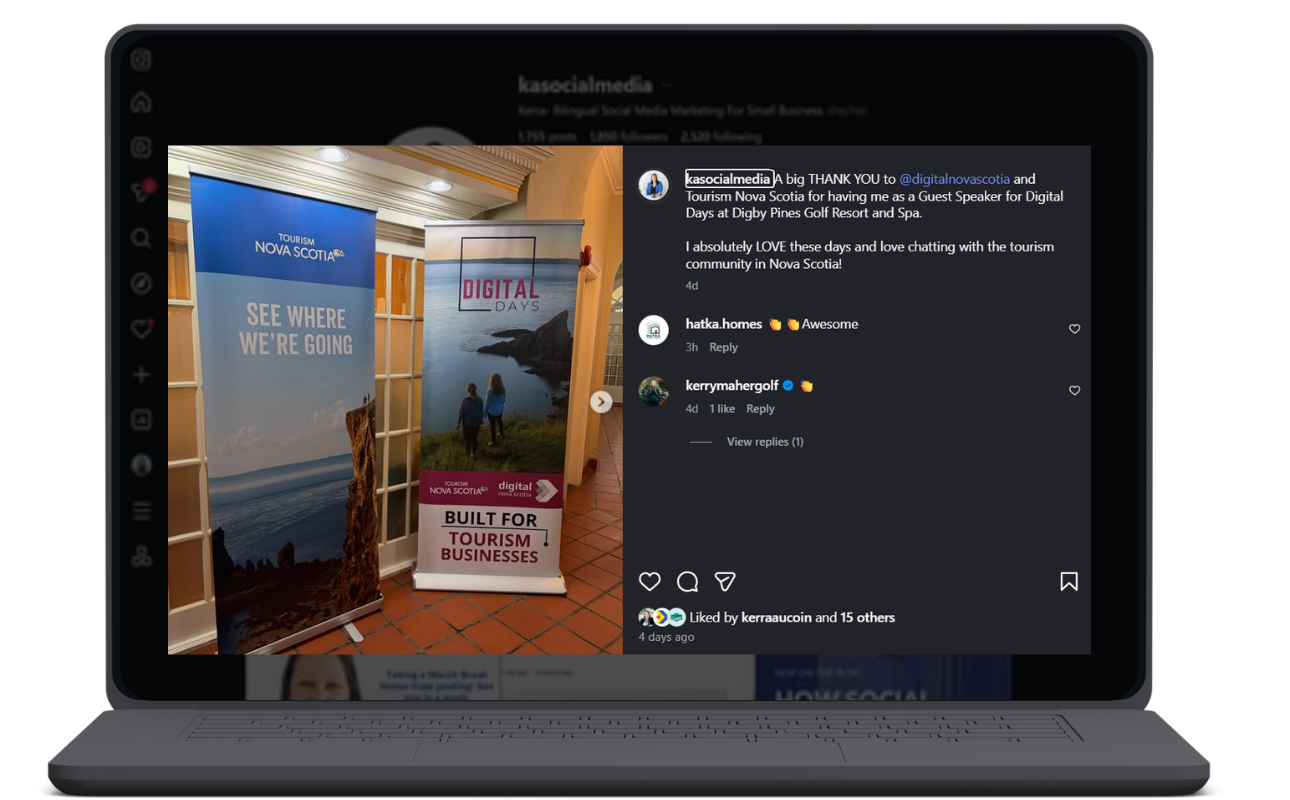
Task: Create new post plus icon
Action: 141,375
